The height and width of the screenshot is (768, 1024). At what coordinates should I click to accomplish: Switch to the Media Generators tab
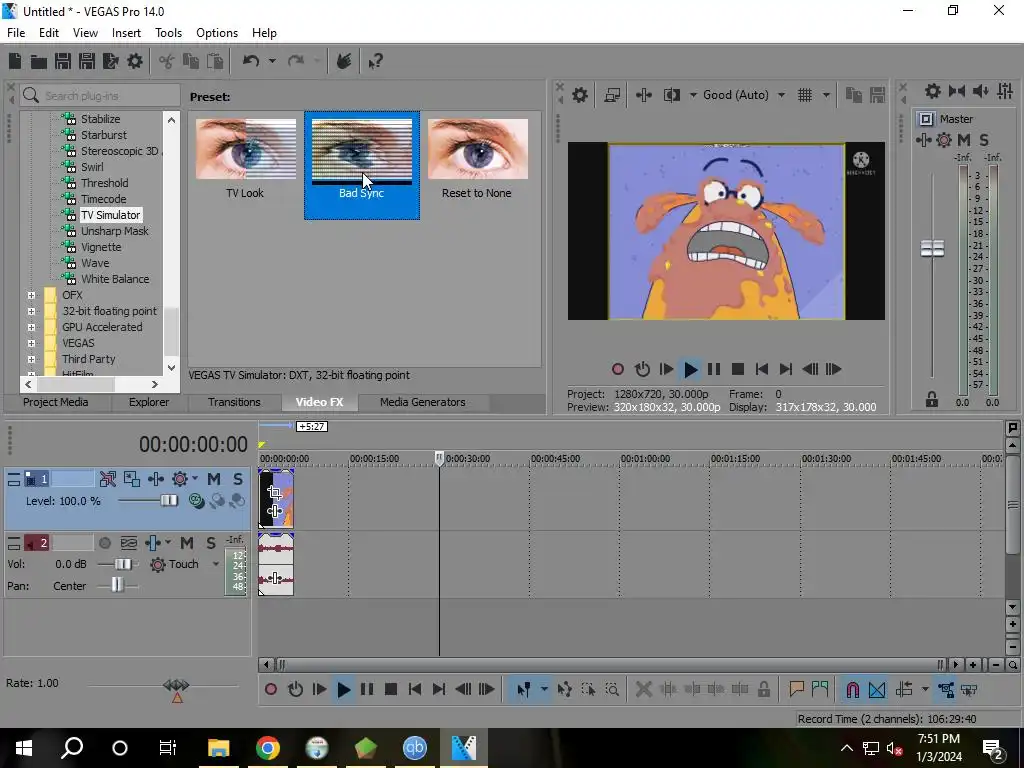click(423, 402)
